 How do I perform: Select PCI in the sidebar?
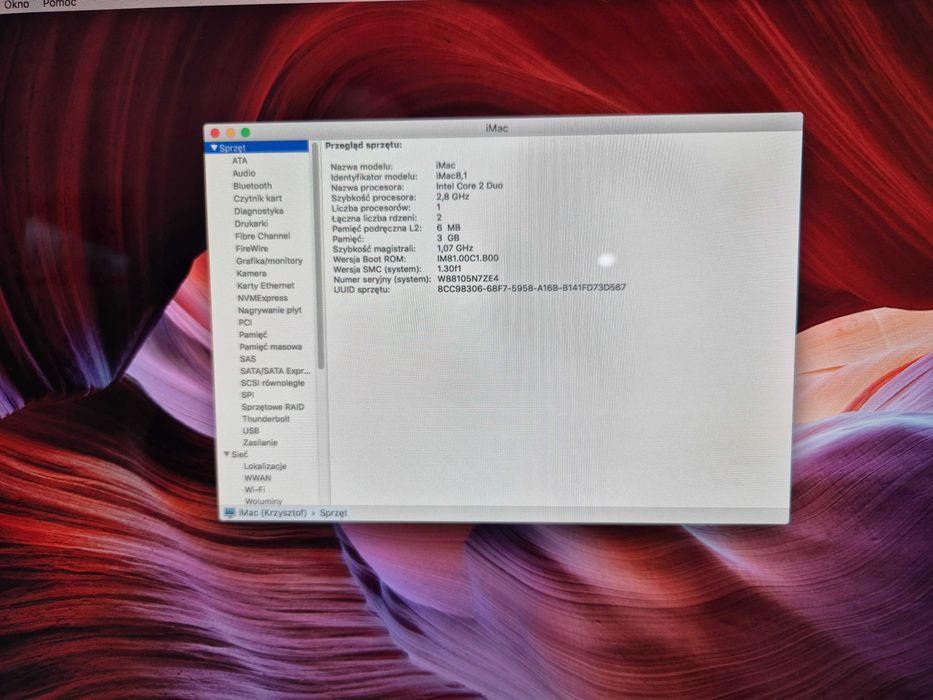pos(245,322)
